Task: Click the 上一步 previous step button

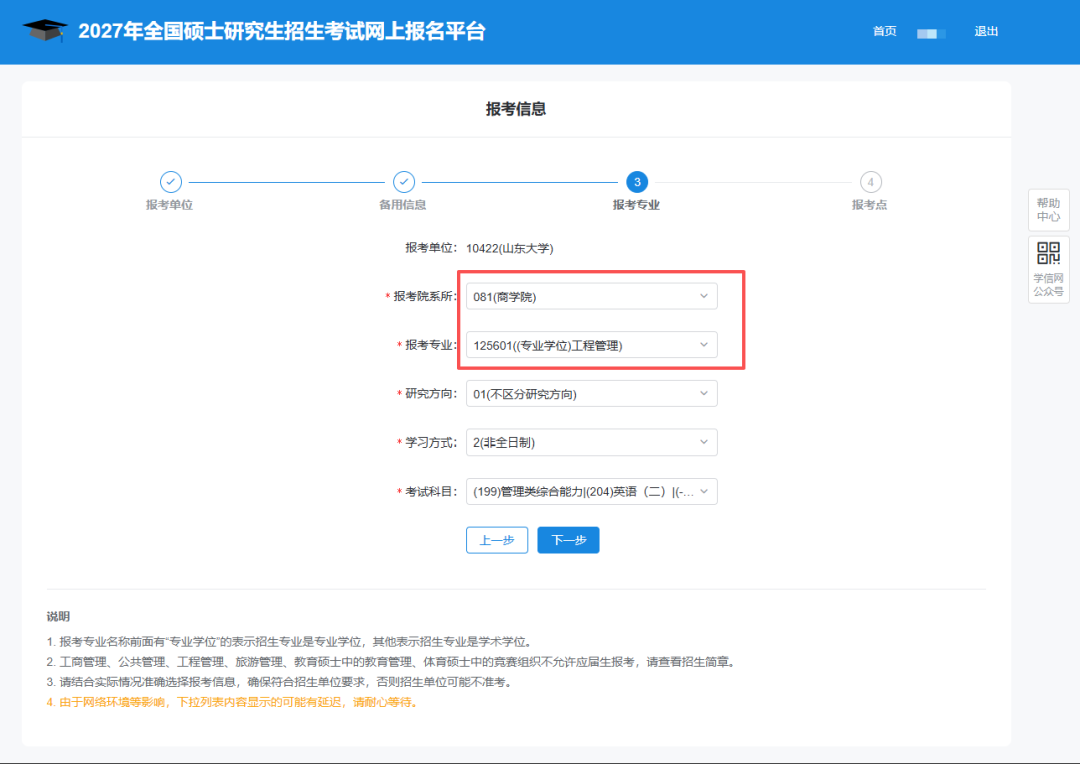Action: point(497,540)
